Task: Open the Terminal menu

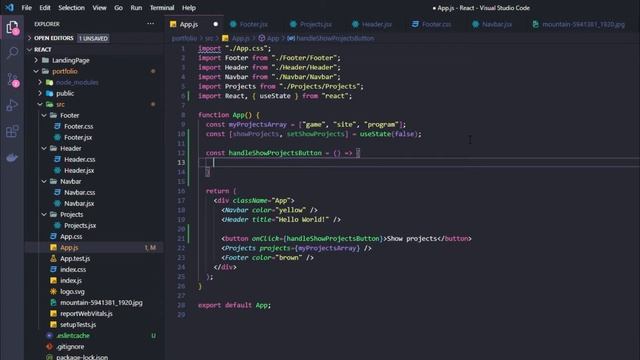Action: (x=162, y=8)
